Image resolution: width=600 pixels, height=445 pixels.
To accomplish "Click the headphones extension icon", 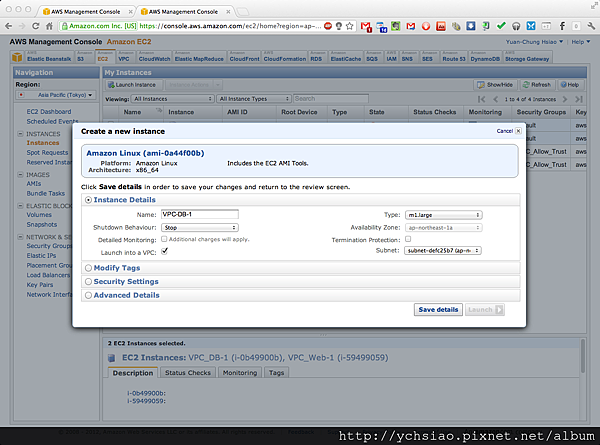I will pos(516,26).
